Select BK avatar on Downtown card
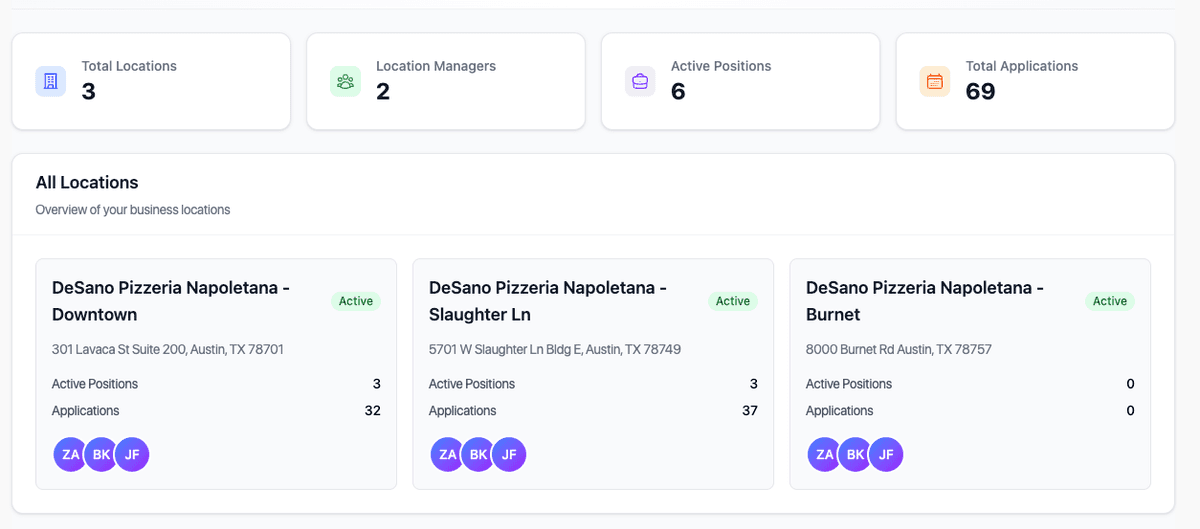 (x=101, y=454)
